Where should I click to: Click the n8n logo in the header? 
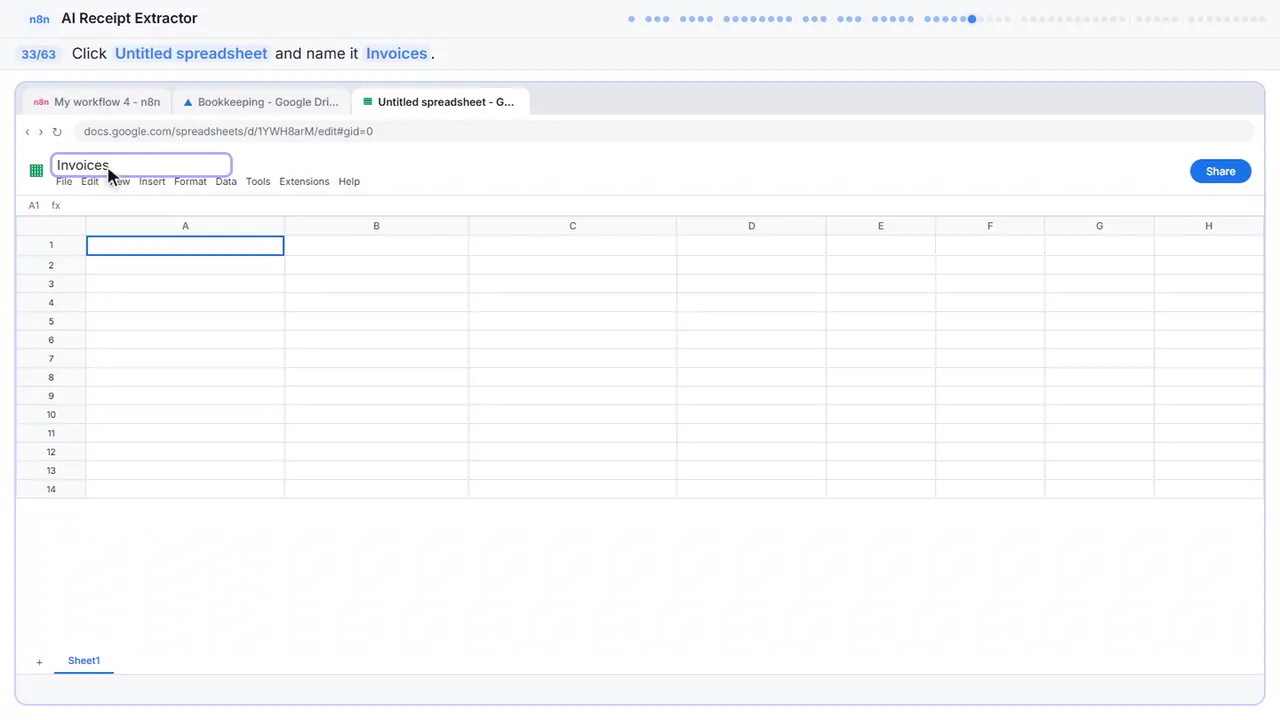click(40, 19)
